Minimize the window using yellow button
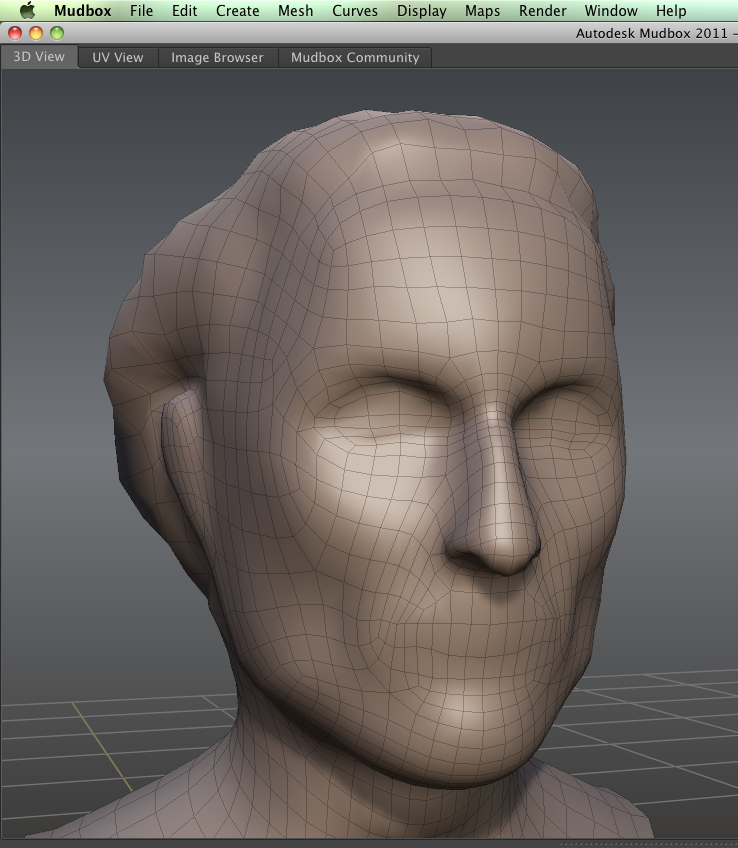738x848 pixels. tap(36, 33)
